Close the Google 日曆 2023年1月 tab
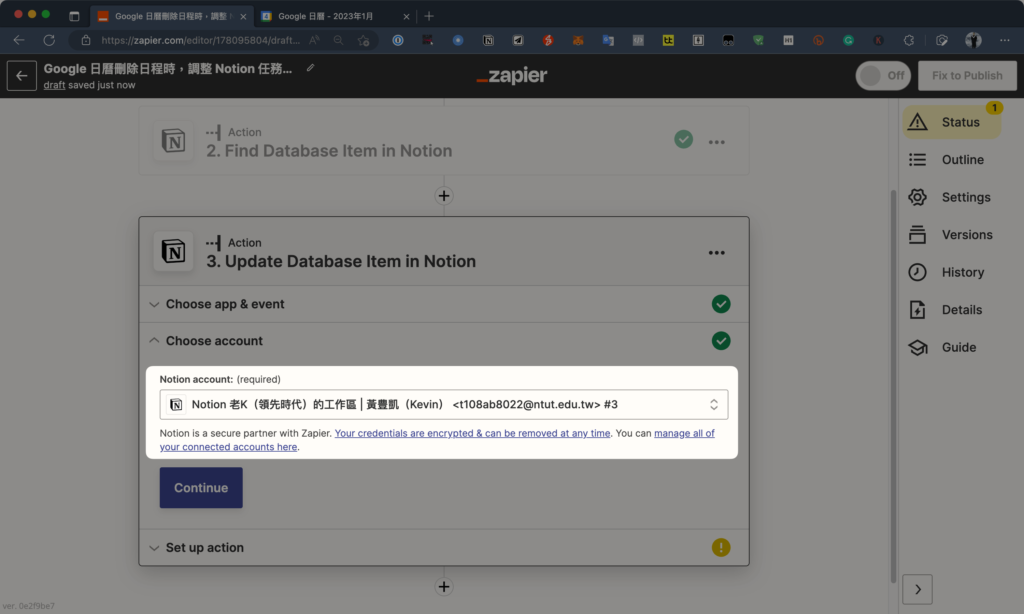The height and width of the screenshot is (614, 1024). click(x=406, y=16)
